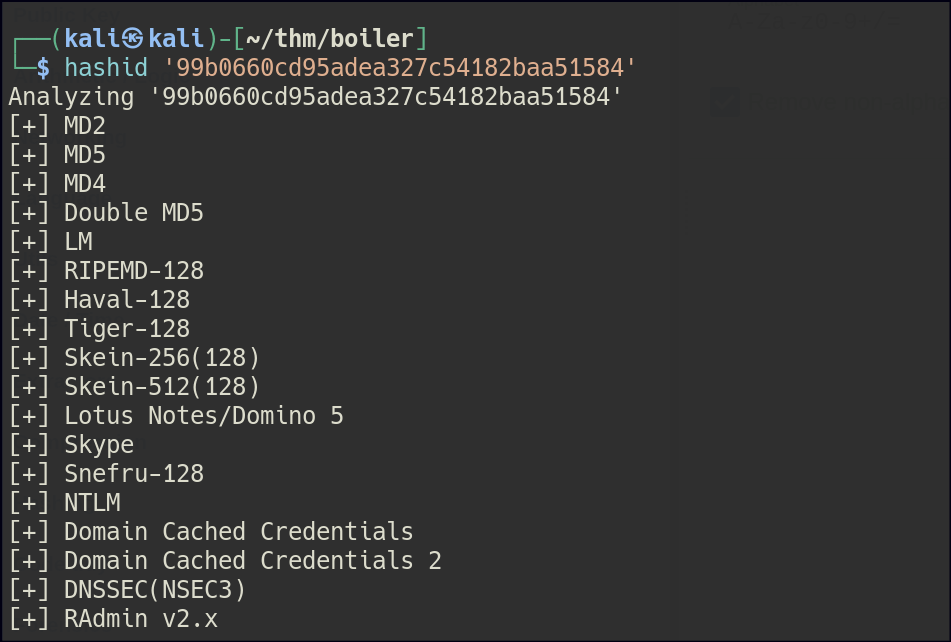Click the orange quoted hash argument
This screenshot has height=642, width=951.
399,68
